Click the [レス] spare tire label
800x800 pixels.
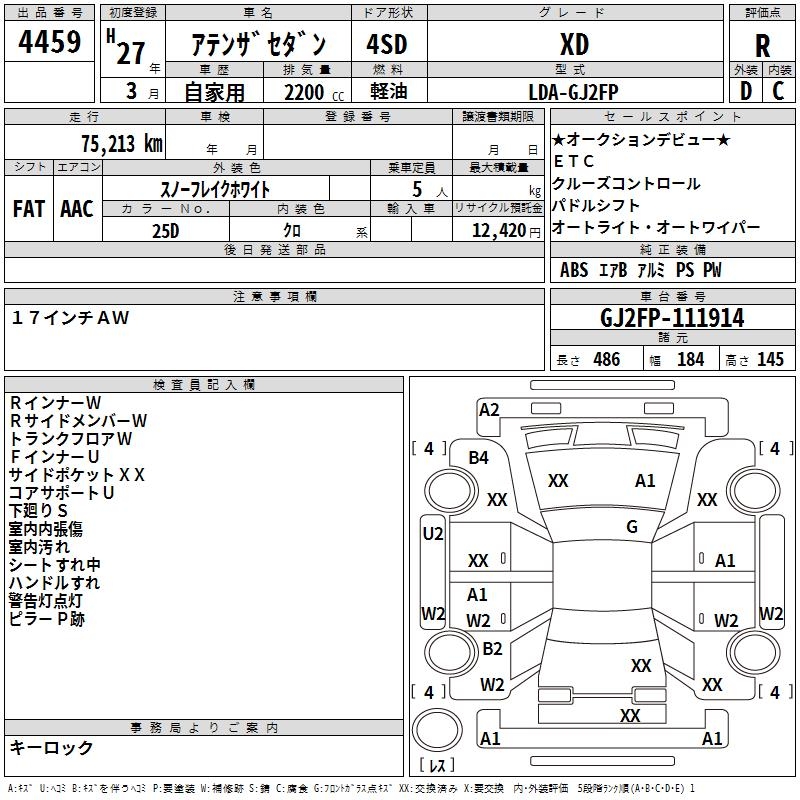pos(437,764)
